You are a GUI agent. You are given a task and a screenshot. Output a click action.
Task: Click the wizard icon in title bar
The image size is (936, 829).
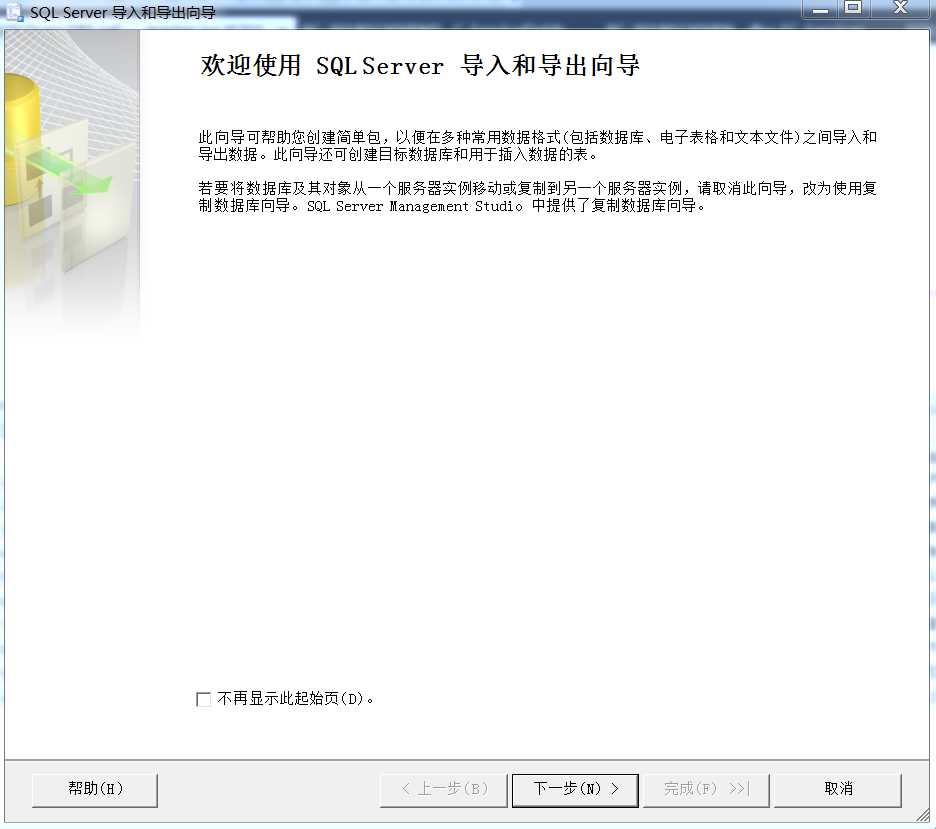click(13, 12)
